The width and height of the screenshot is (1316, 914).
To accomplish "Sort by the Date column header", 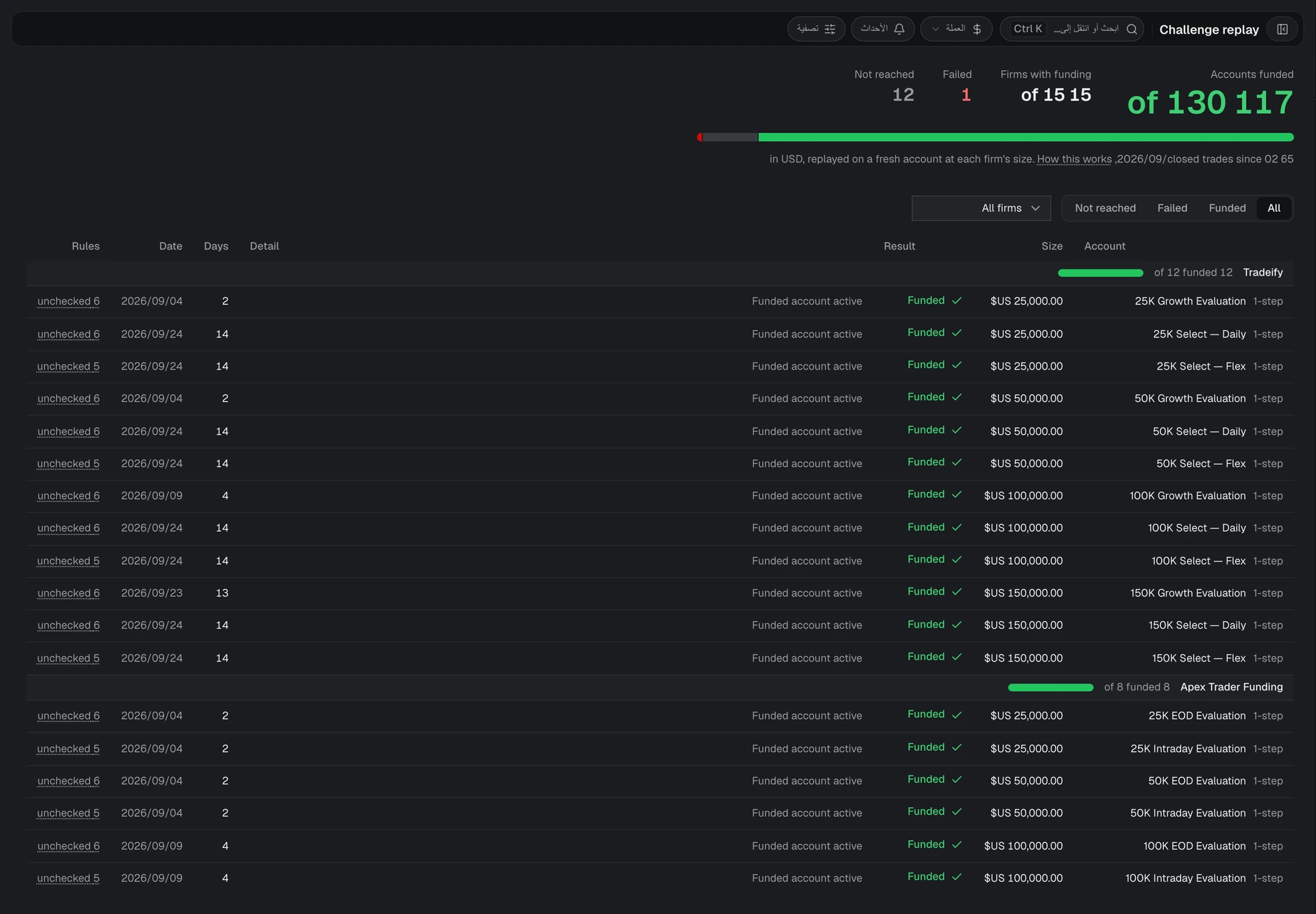I will click(x=171, y=246).
